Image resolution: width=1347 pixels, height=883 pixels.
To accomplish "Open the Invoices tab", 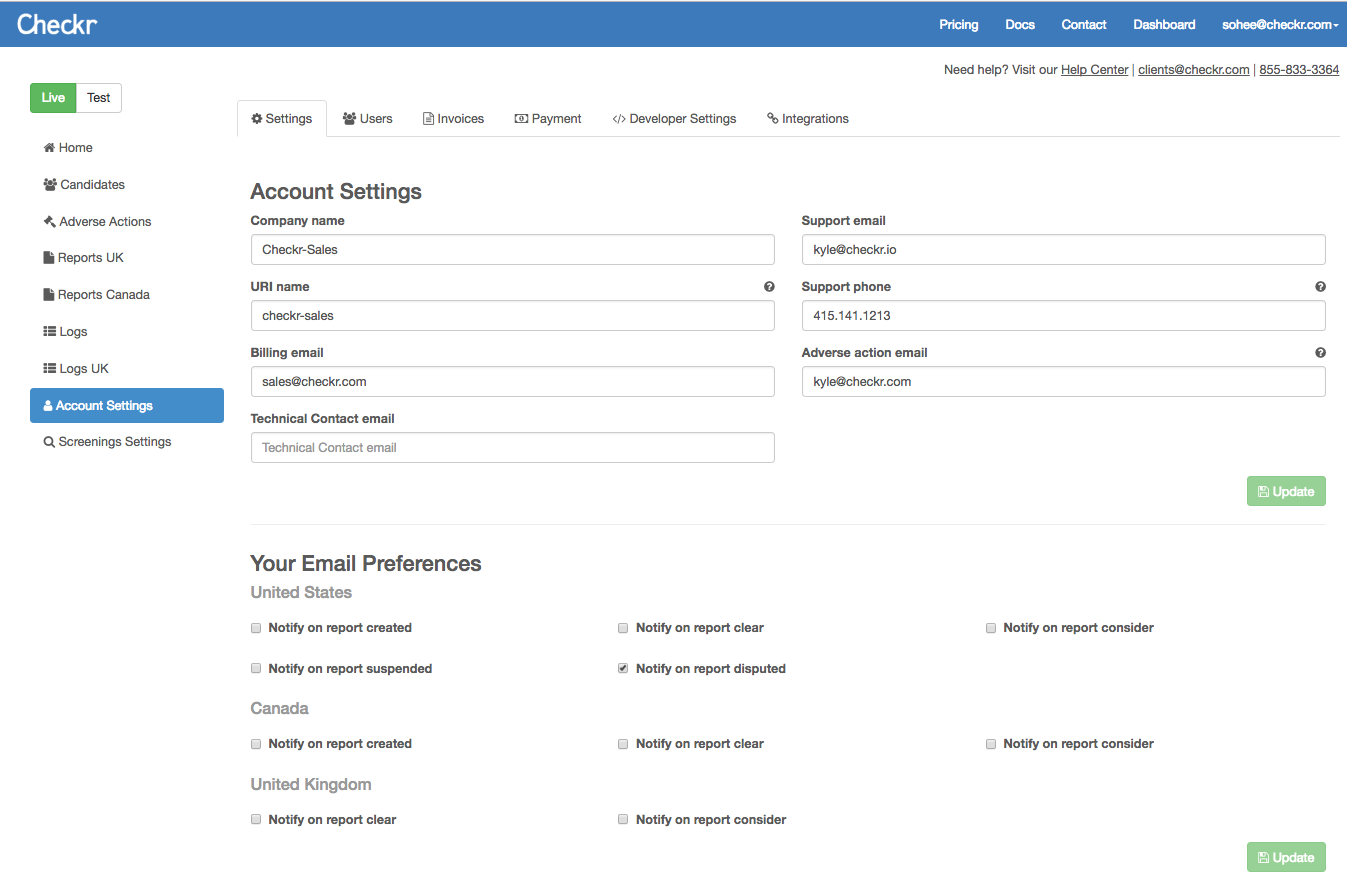I will 453,119.
